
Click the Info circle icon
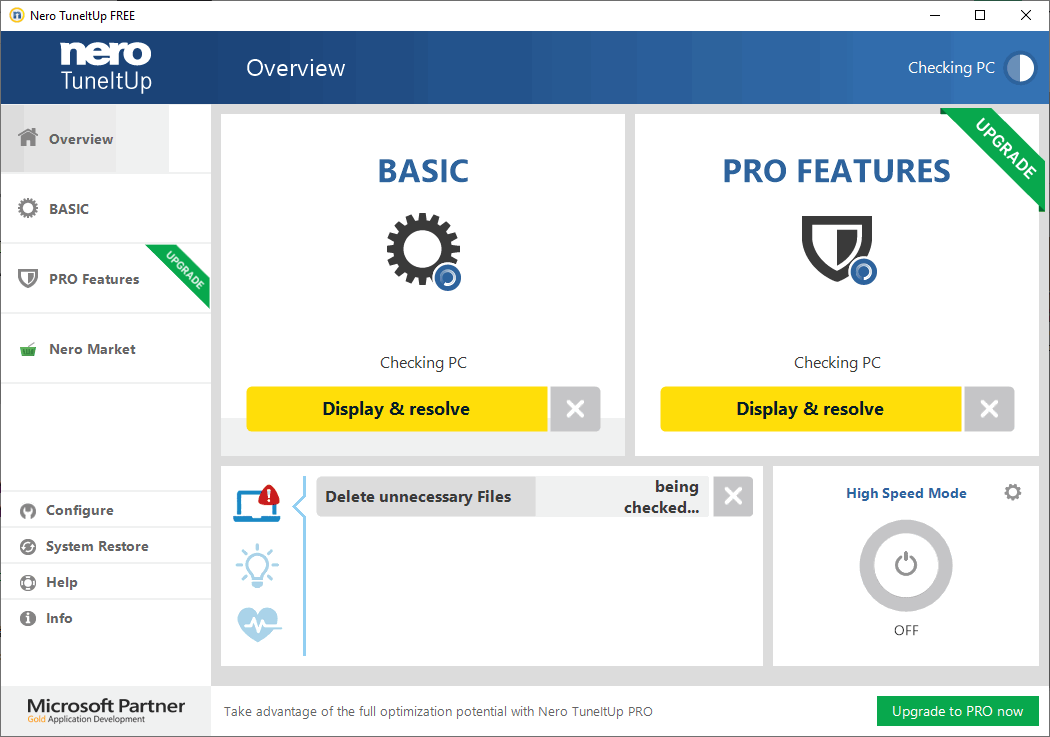pos(28,619)
